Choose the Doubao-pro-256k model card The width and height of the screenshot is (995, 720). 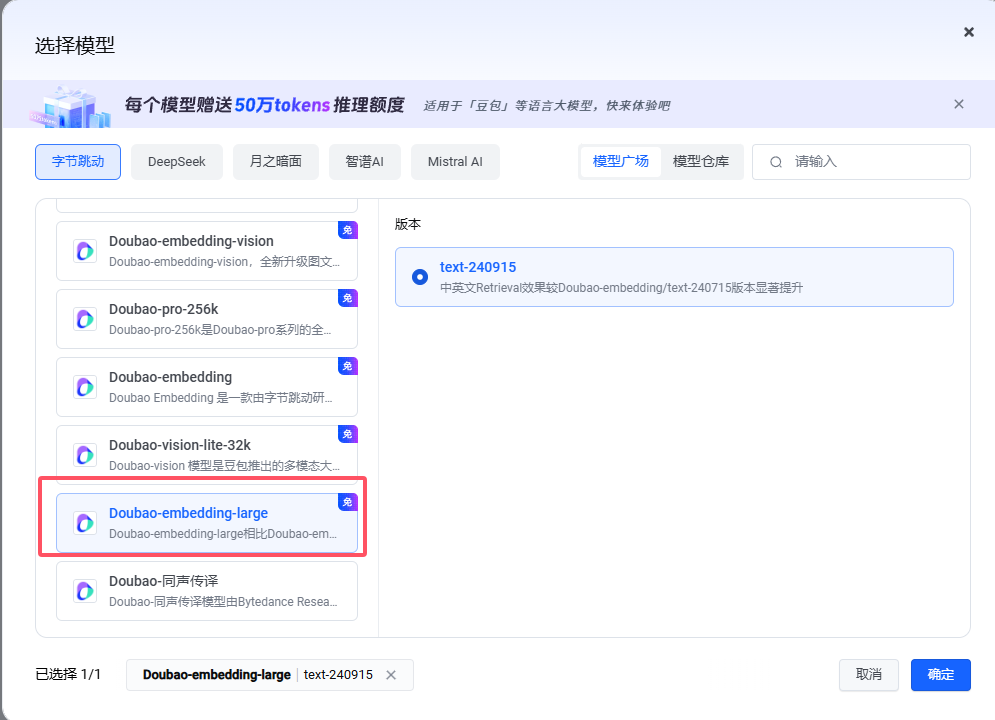point(207,319)
